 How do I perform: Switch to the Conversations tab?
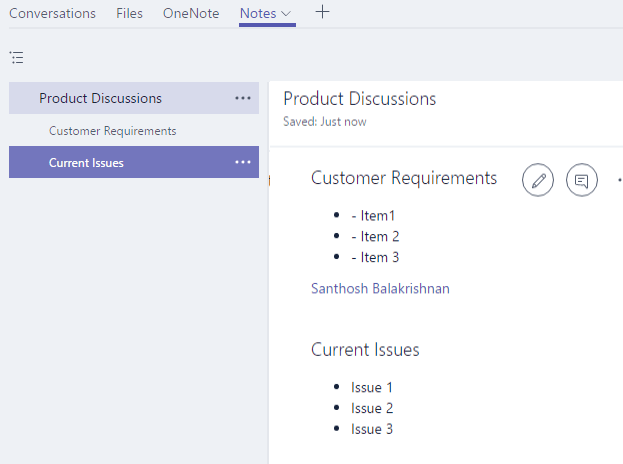pos(52,14)
